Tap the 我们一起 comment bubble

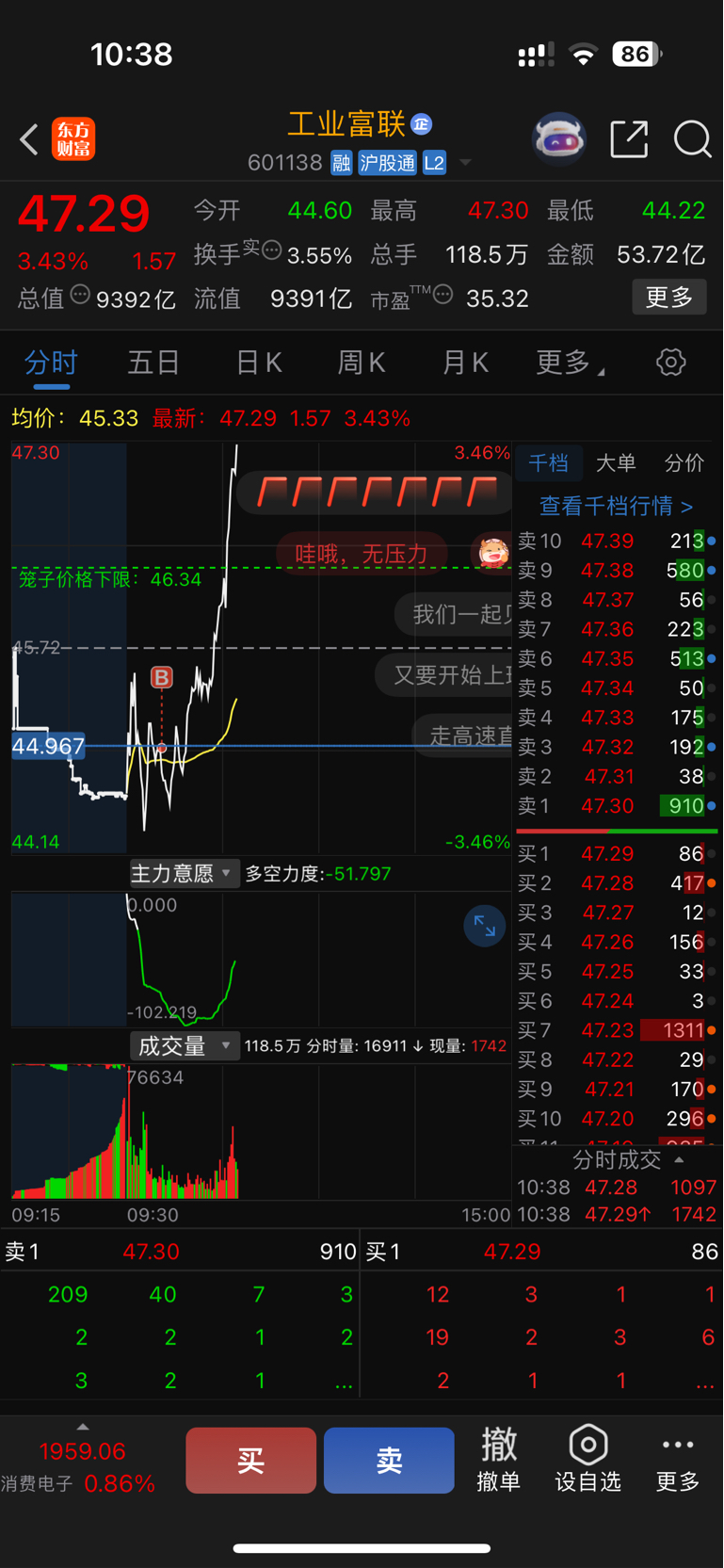pos(454,615)
